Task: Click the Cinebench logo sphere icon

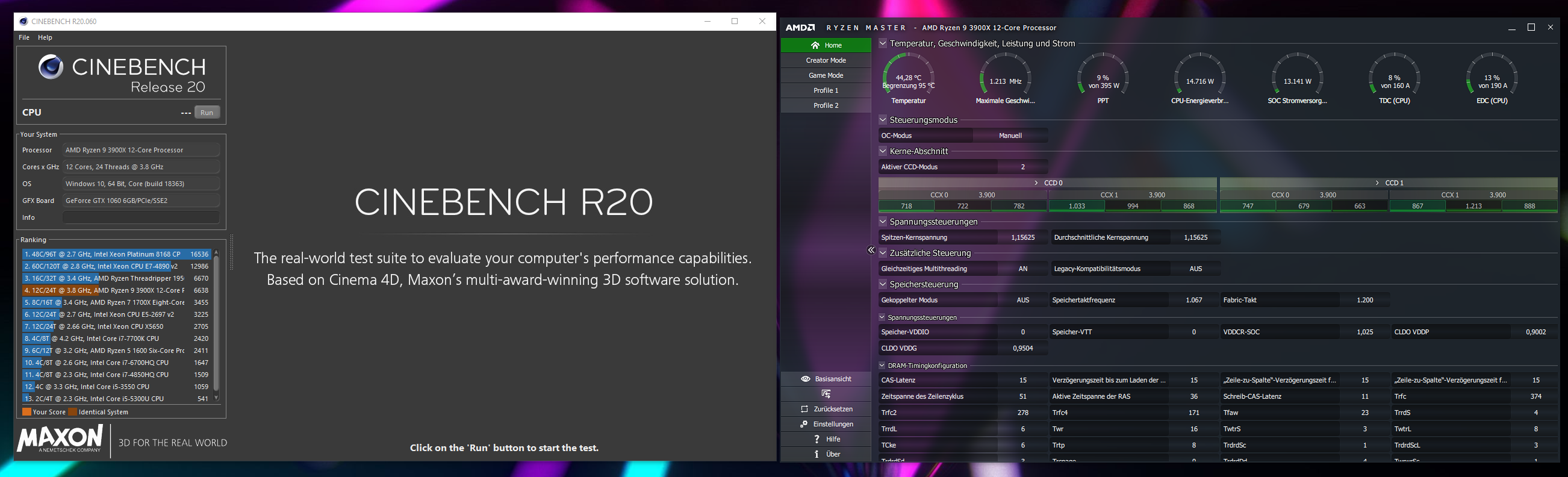Action: 51,67
